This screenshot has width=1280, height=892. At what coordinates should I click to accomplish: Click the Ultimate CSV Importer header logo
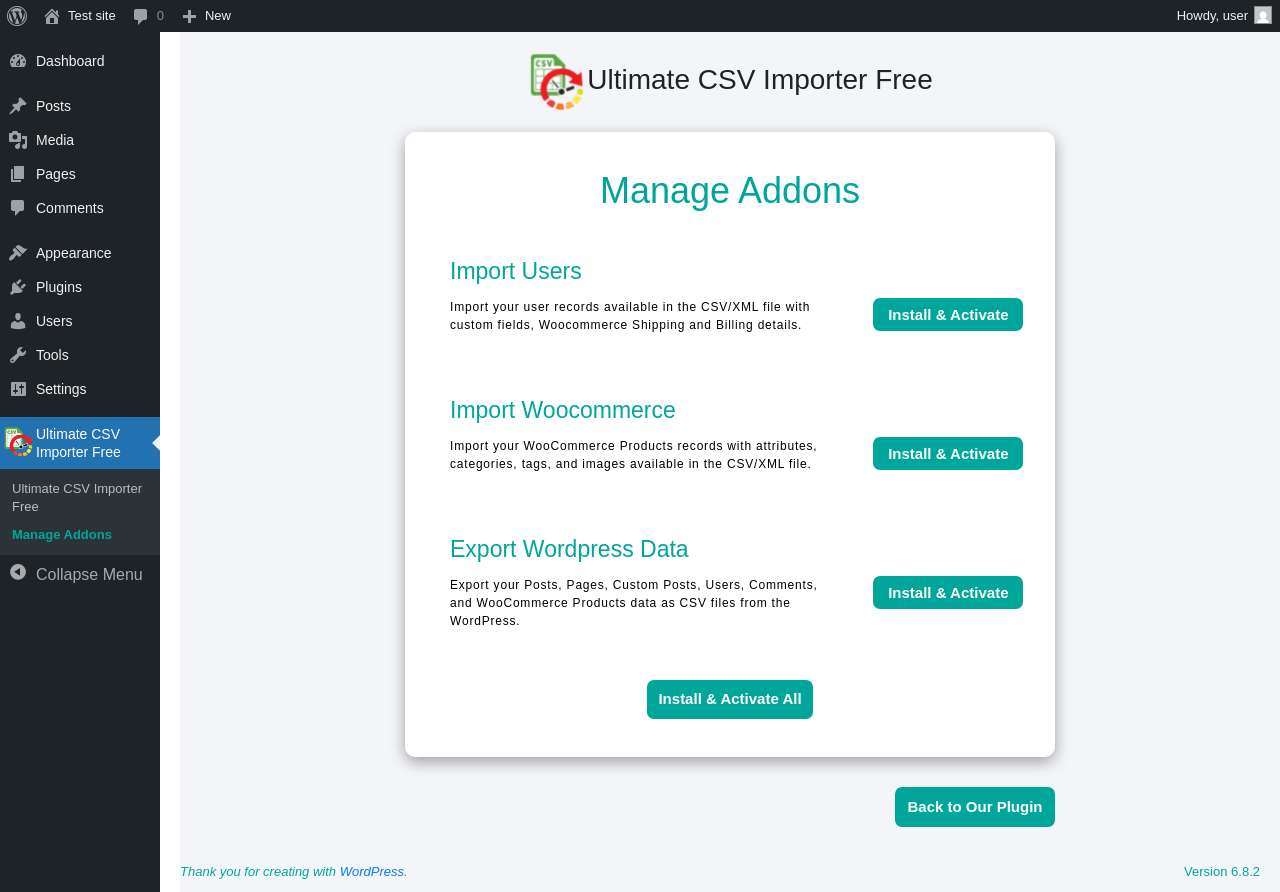pyautogui.click(x=557, y=82)
